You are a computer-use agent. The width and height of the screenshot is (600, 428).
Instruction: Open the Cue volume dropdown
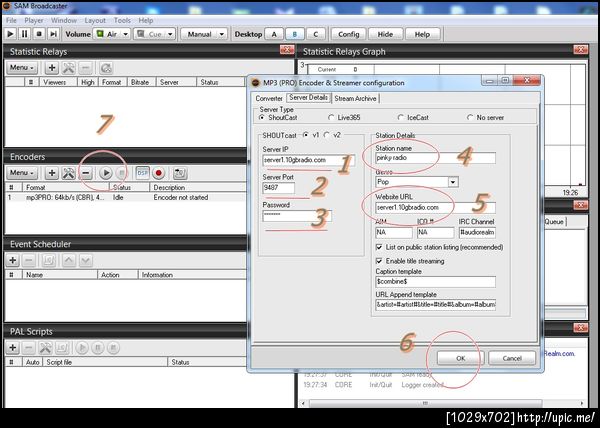click(x=170, y=34)
